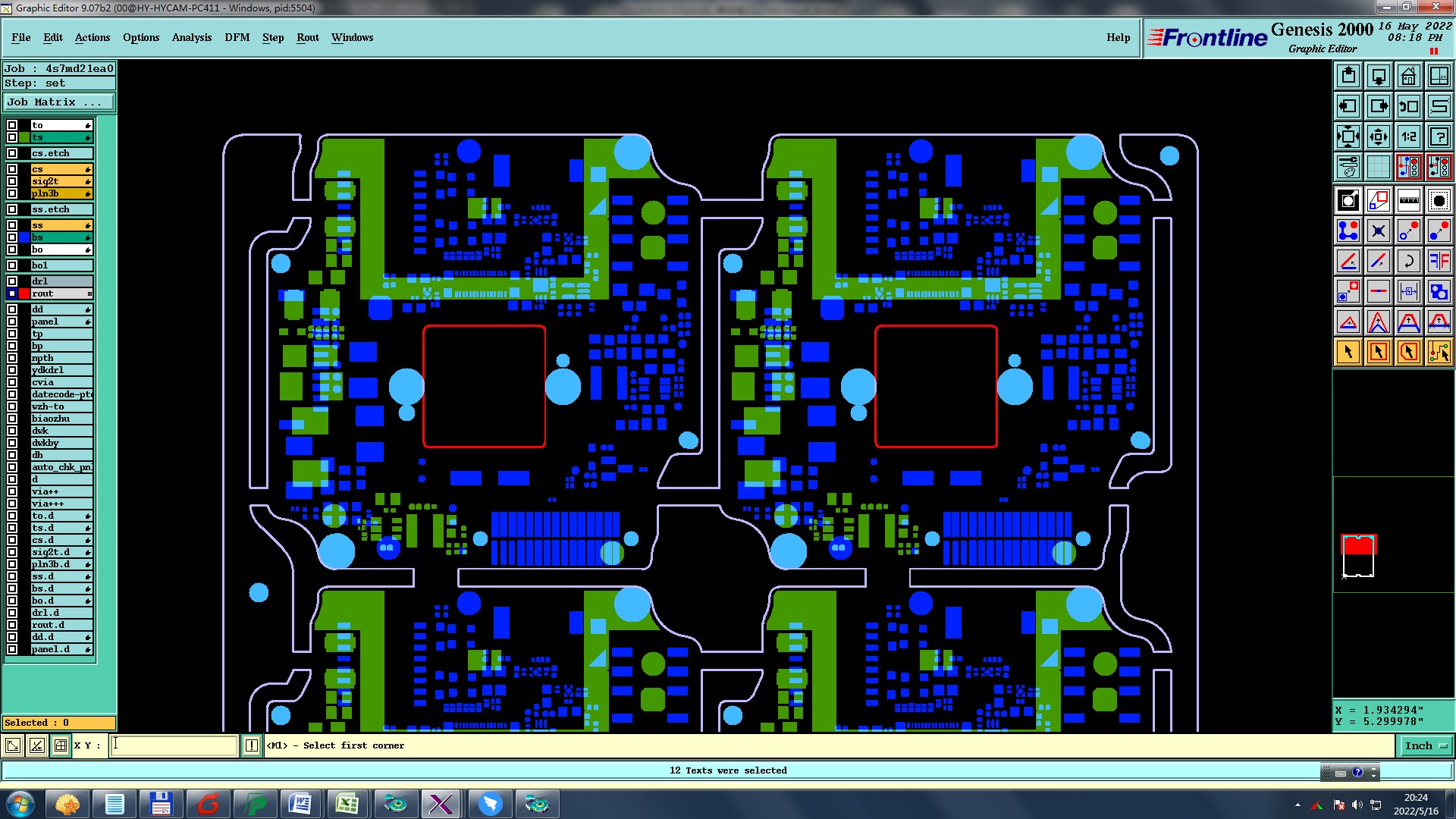This screenshot has height=819, width=1456.
Task: Toggle the checkbox for layer 'drl'
Action: point(12,281)
